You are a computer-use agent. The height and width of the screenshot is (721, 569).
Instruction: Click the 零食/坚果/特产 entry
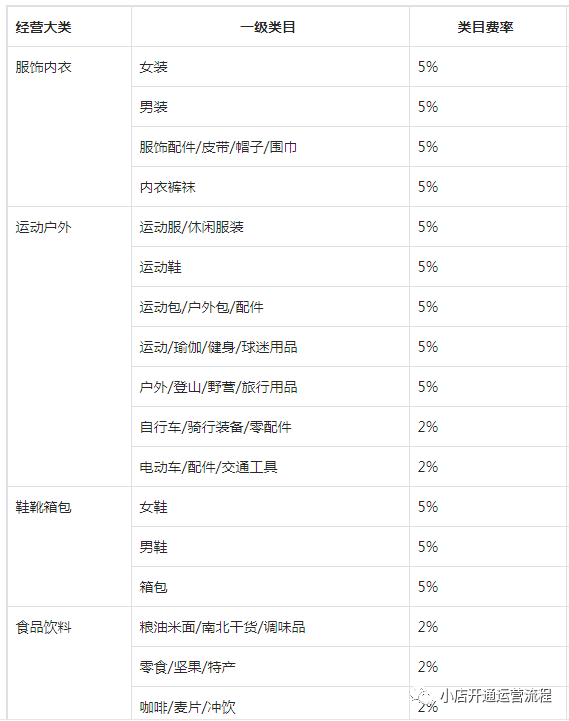[x=188, y=667]
